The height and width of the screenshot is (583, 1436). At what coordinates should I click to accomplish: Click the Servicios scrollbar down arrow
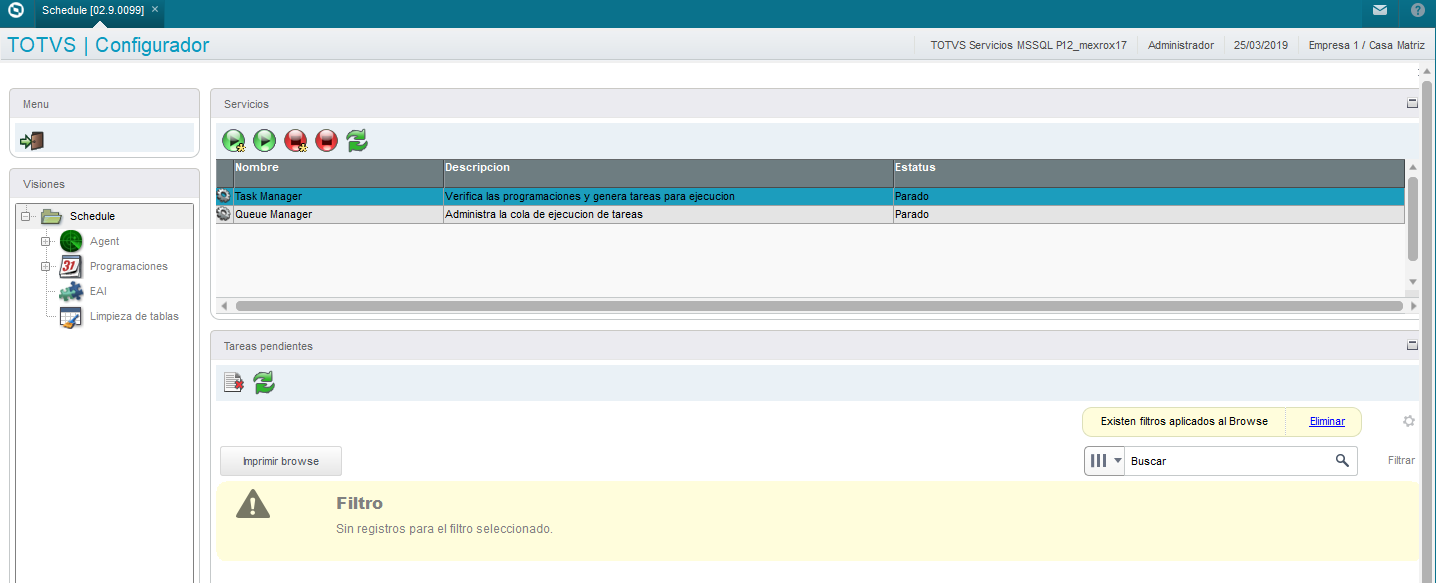(1413, 282)
